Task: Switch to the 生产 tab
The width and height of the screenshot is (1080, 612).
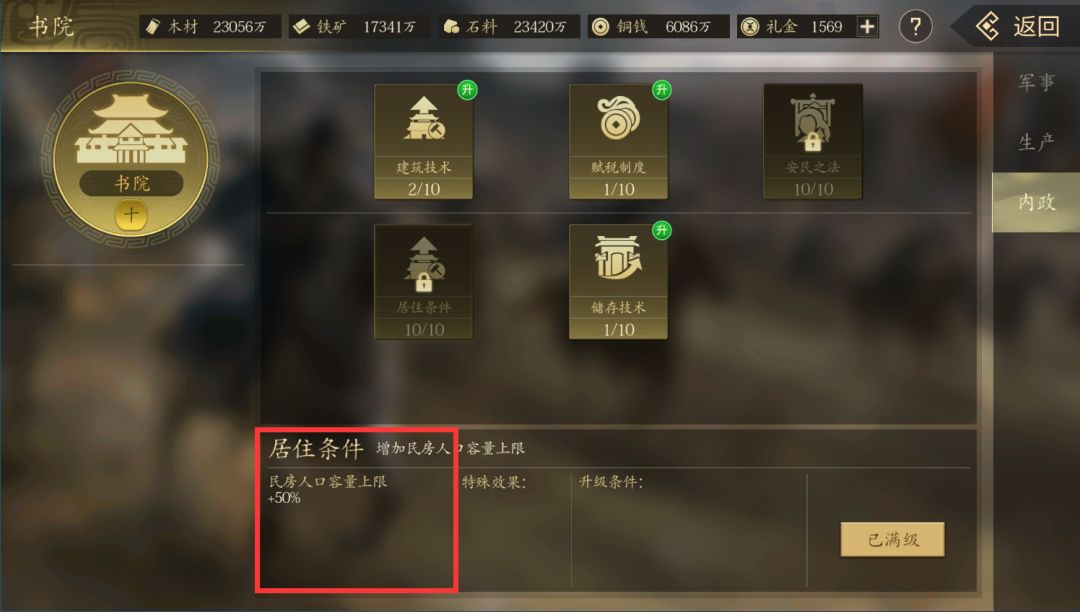Action: tap(1036, 142)
